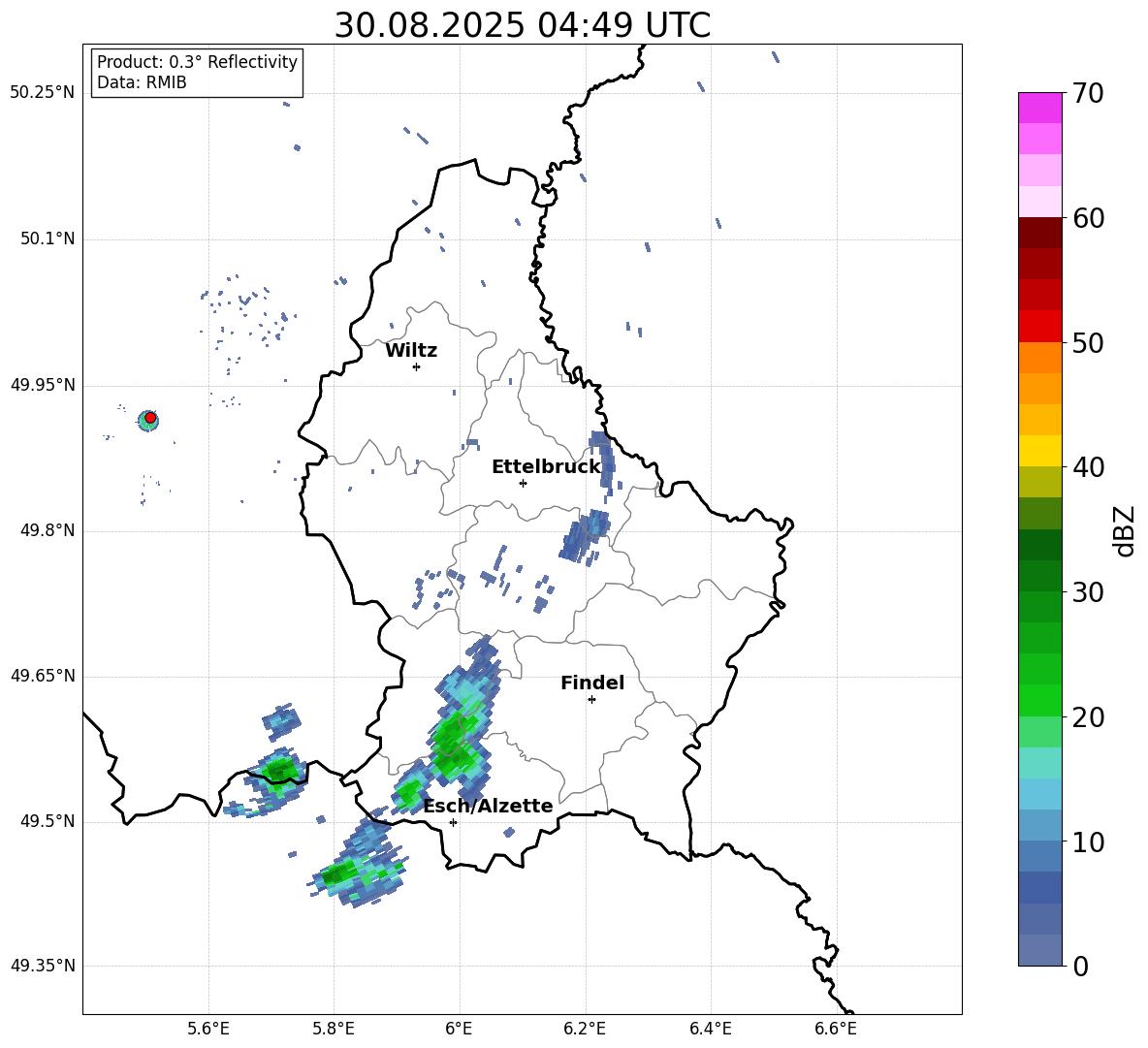Click the Findel location cross marker
Image resolution: width=1148 pixels, height=1048 pixels.
[x=591, y=700]
